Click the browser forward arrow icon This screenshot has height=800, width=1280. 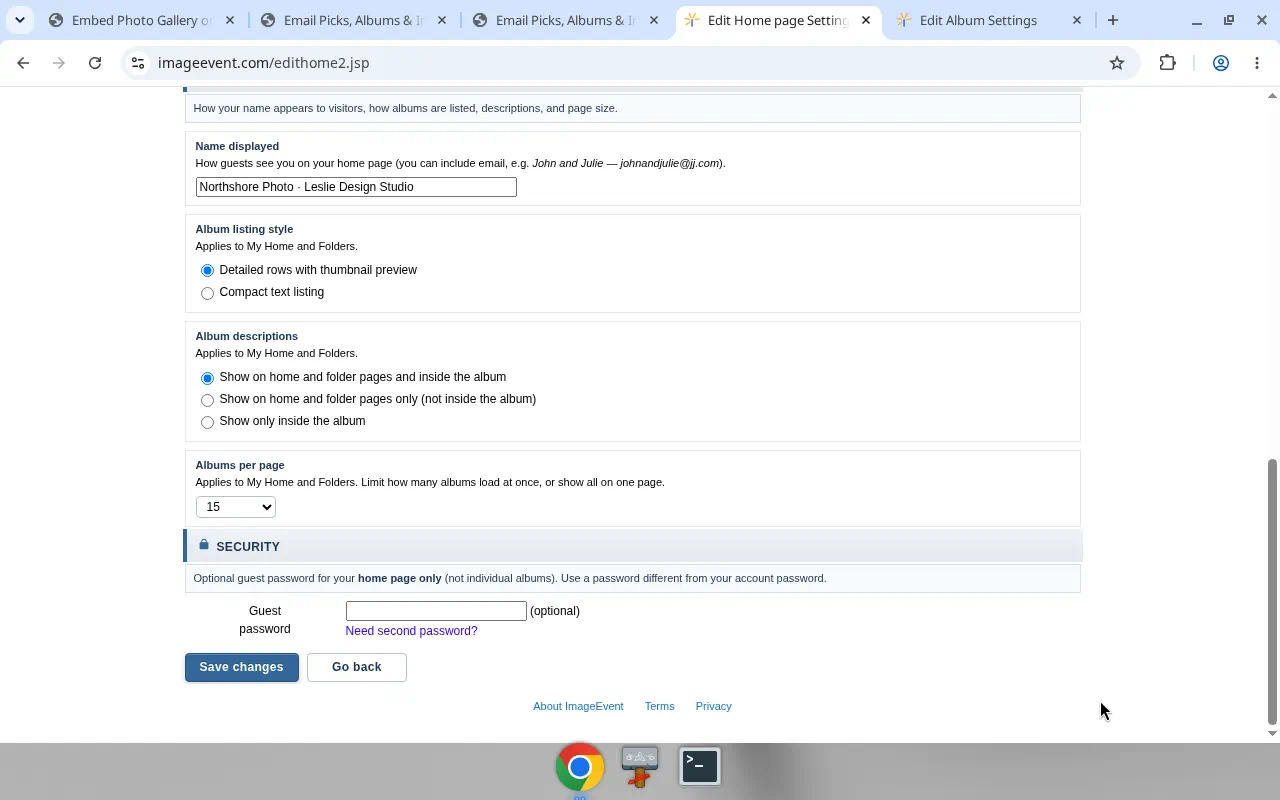[x=59, y=63]
